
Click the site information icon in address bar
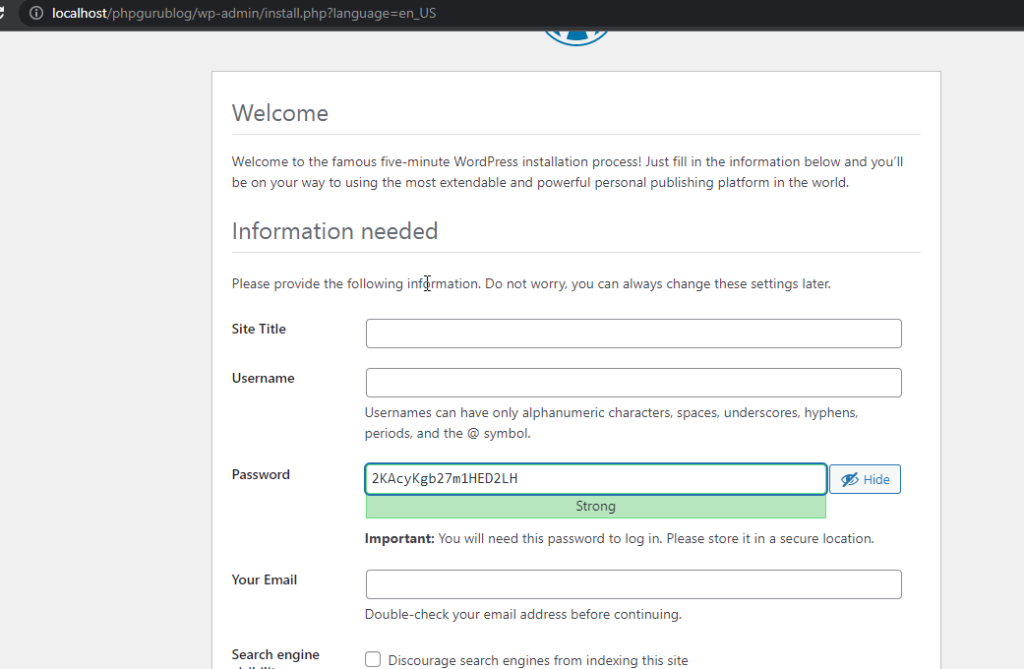[x=36, y=14]
